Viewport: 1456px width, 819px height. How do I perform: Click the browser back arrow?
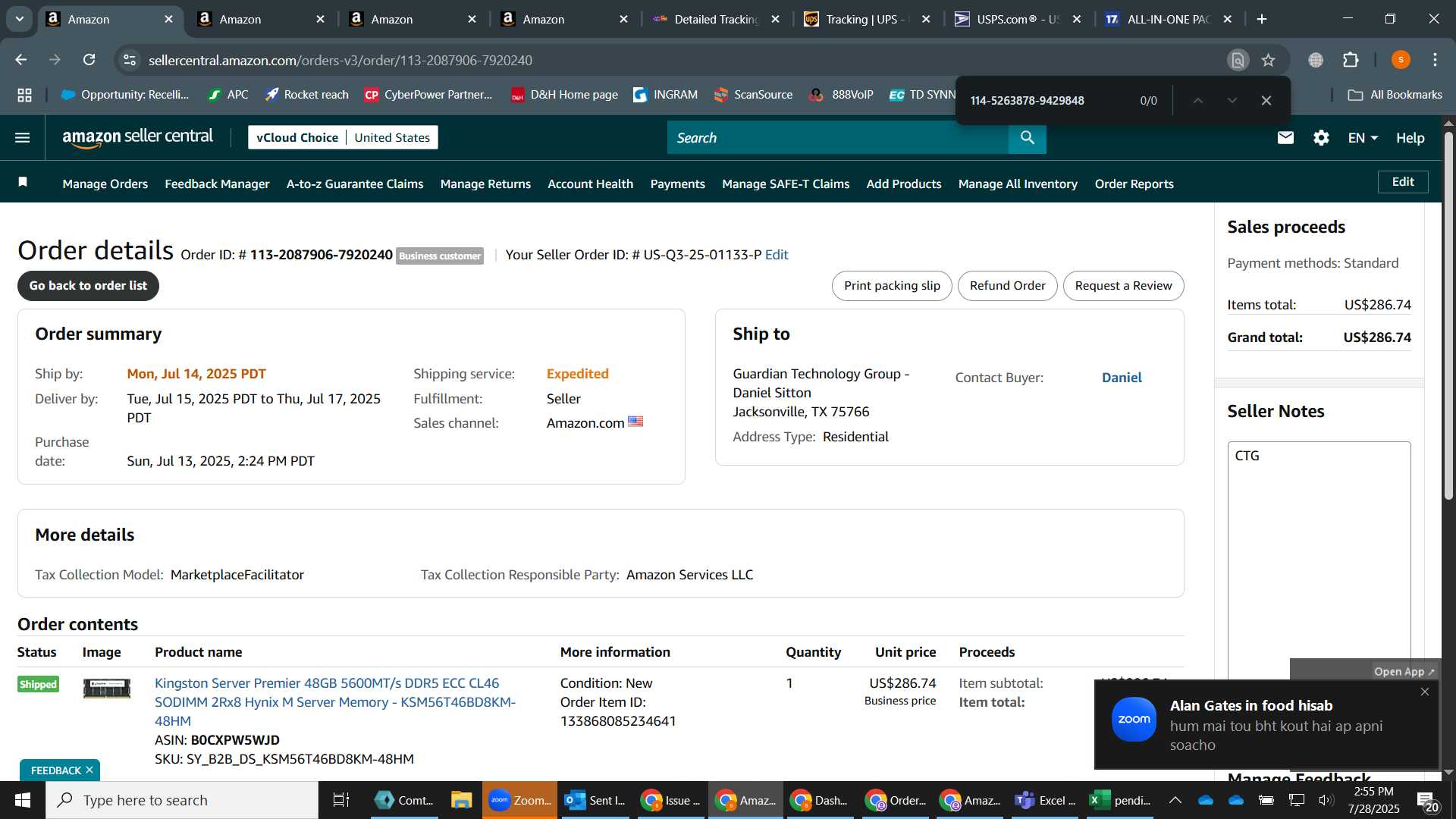tap(21, 60)
